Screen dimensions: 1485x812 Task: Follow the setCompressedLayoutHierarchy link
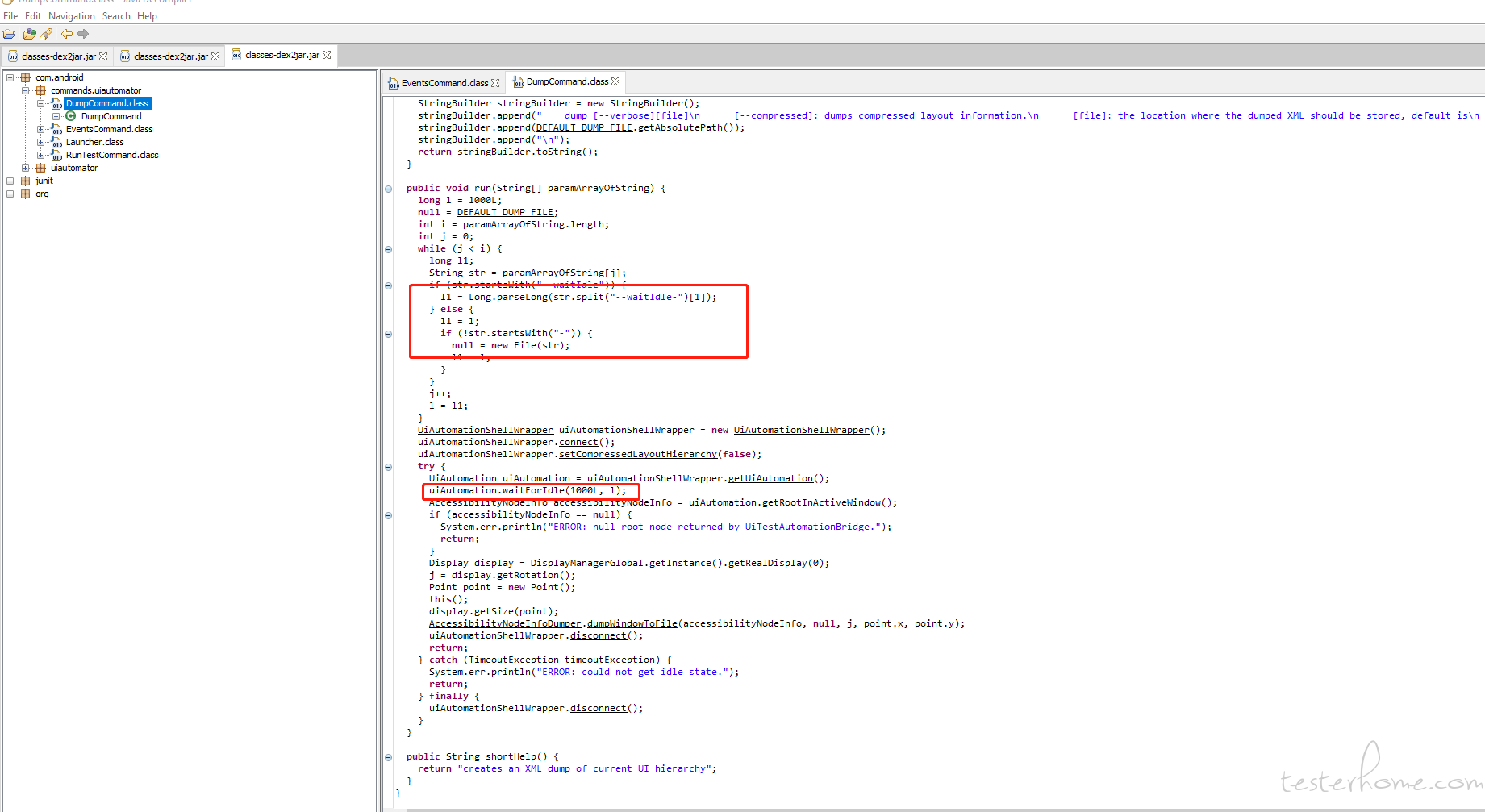(x=638, y=454)
